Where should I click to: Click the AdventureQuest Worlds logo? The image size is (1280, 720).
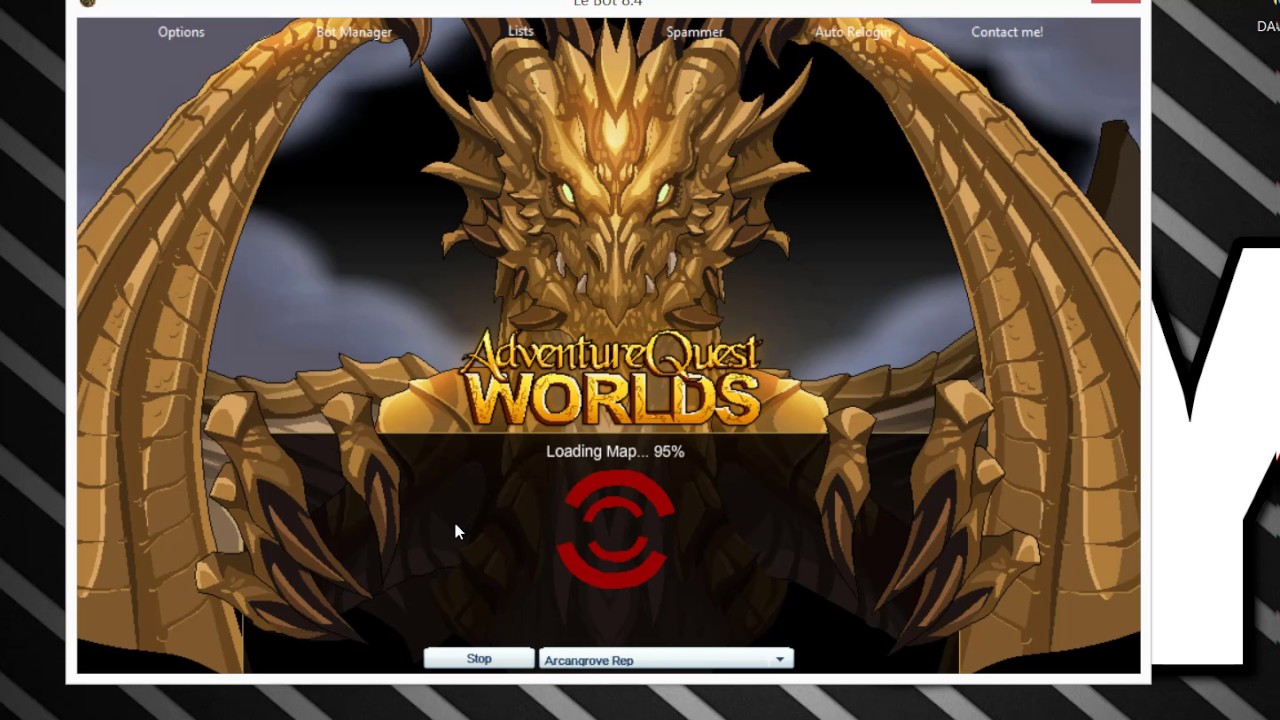point(612,380)
